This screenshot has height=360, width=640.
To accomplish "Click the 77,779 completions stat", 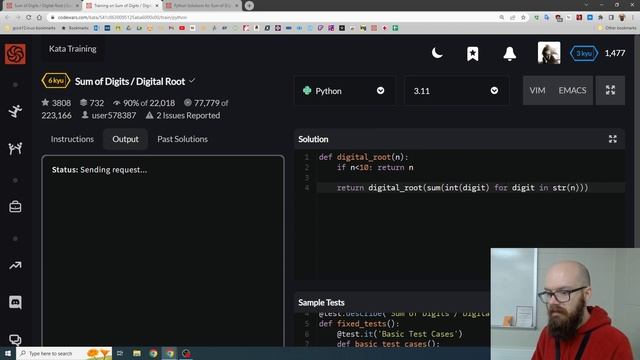I will point(206,103).
